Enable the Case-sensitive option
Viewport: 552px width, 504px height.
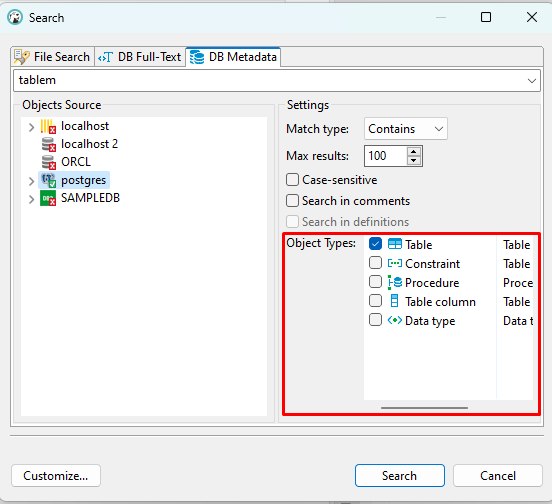[293, 180]
